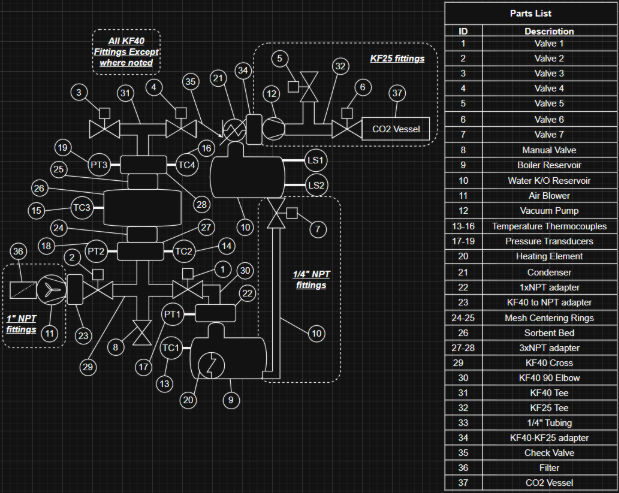619x493 pixels.
Task: Select the TC4 thermocouple symbol
Action: 187,164
